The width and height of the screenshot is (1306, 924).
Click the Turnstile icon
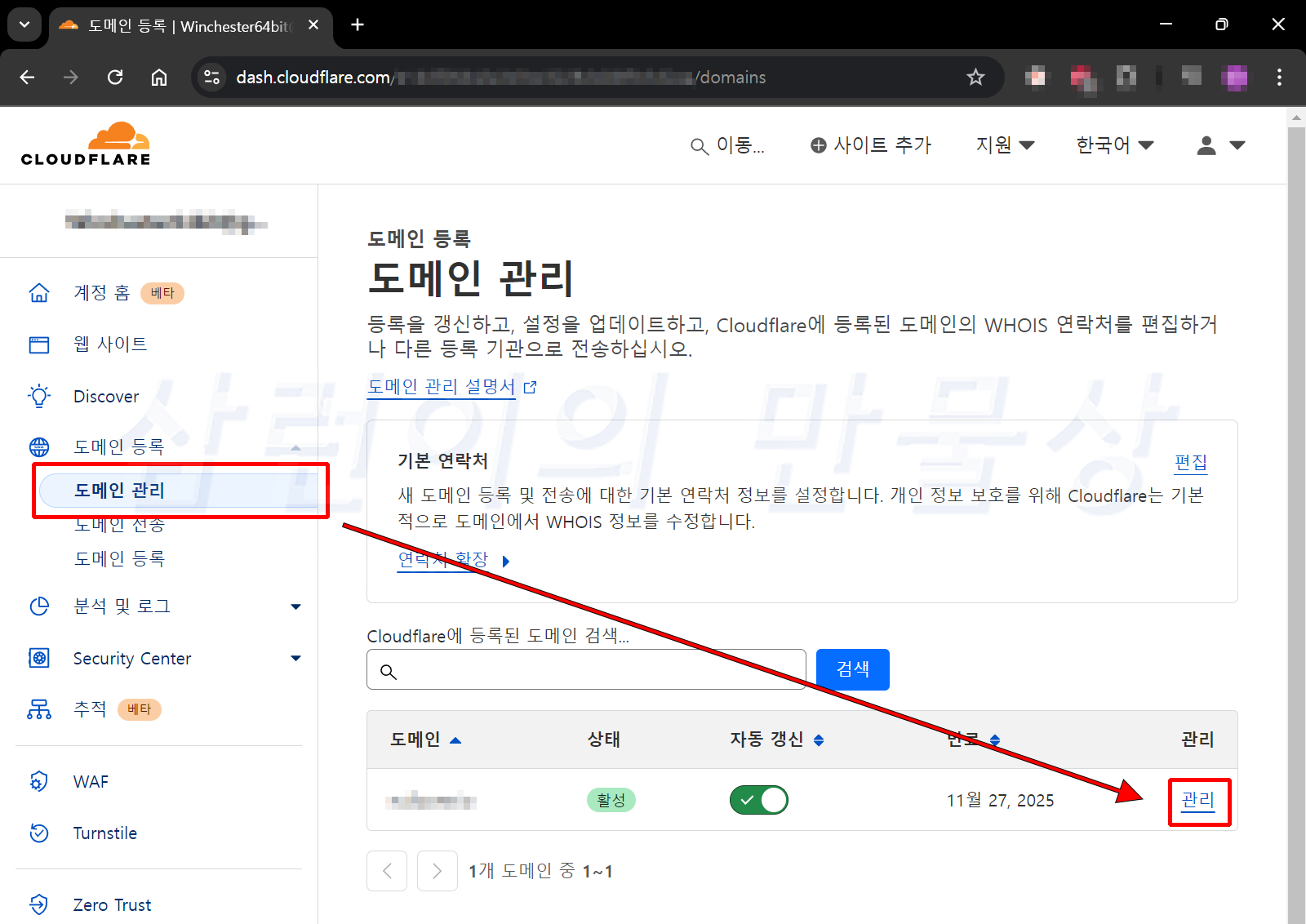39,833
